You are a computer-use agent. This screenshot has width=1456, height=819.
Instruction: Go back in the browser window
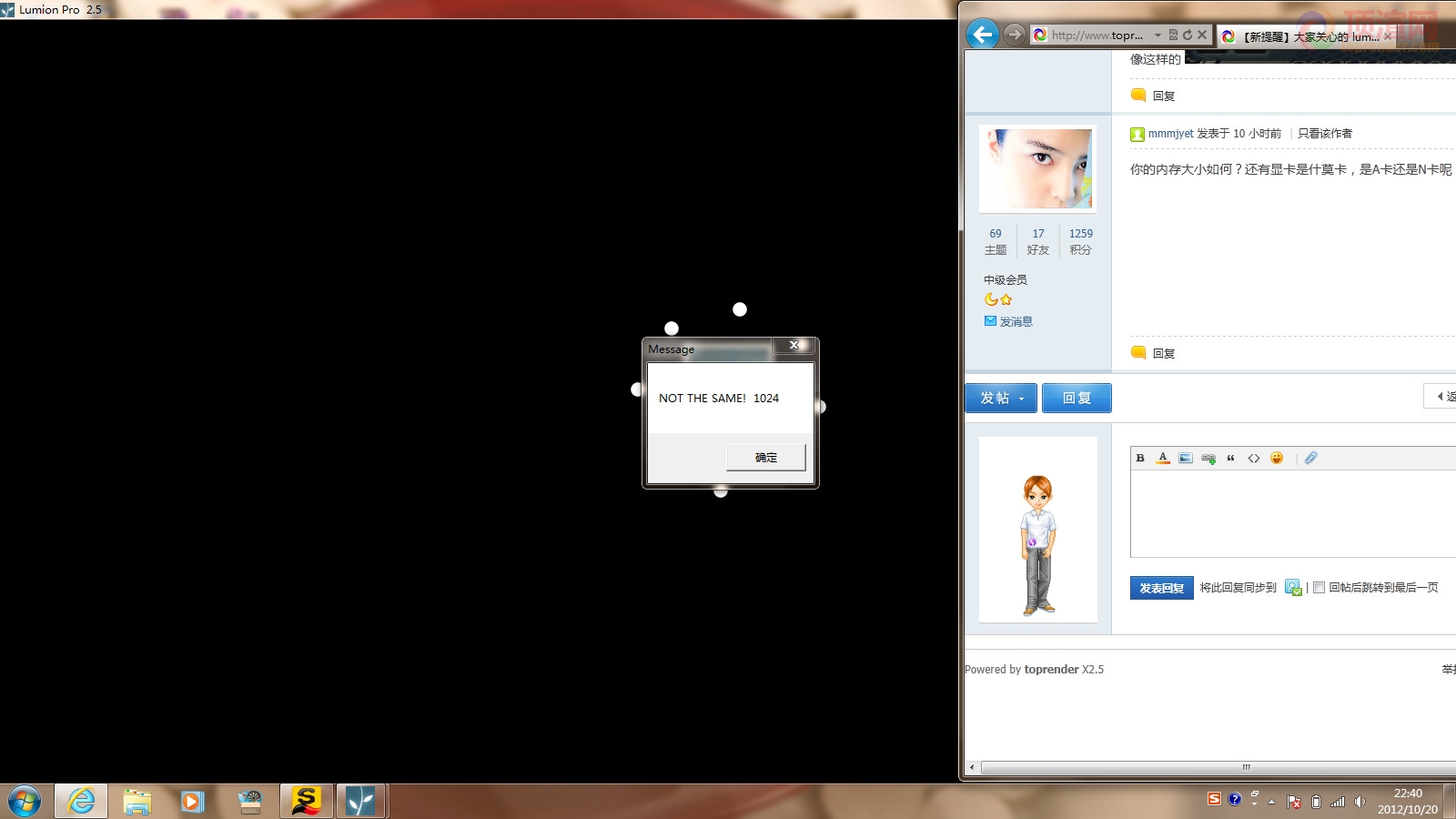[x=982, y=35]
